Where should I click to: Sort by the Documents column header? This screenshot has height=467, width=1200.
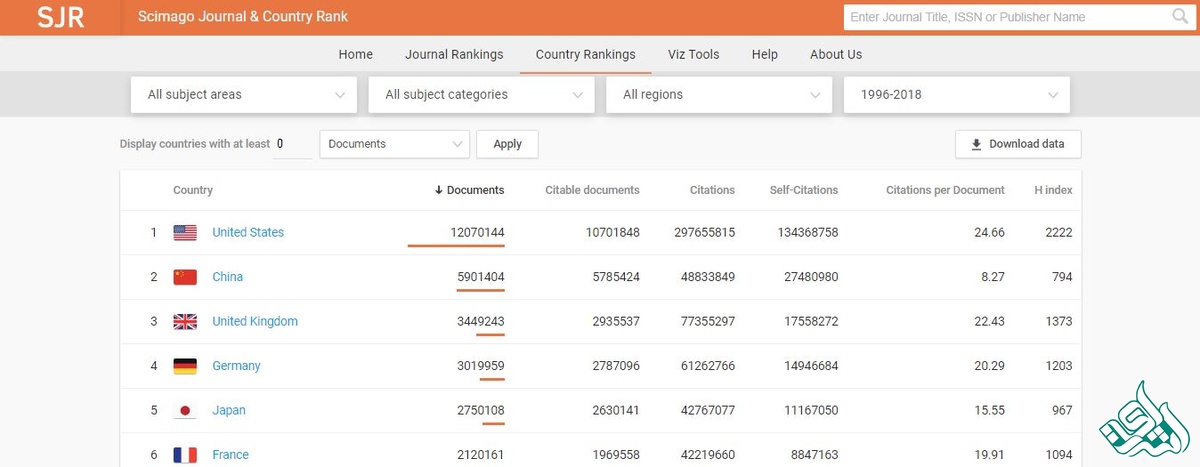point(470,190)
